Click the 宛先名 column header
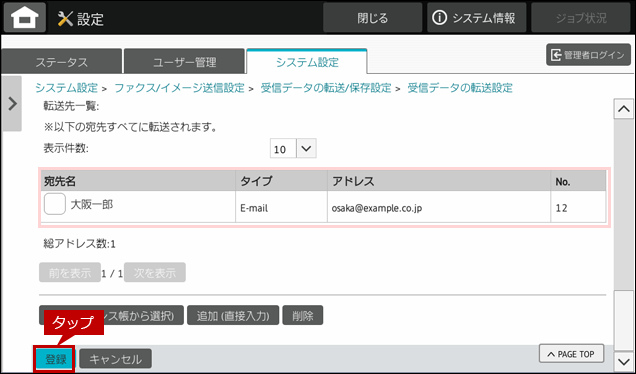Image resolution: width=636 pixels, height=374 pixels. [x=138, y=181]
